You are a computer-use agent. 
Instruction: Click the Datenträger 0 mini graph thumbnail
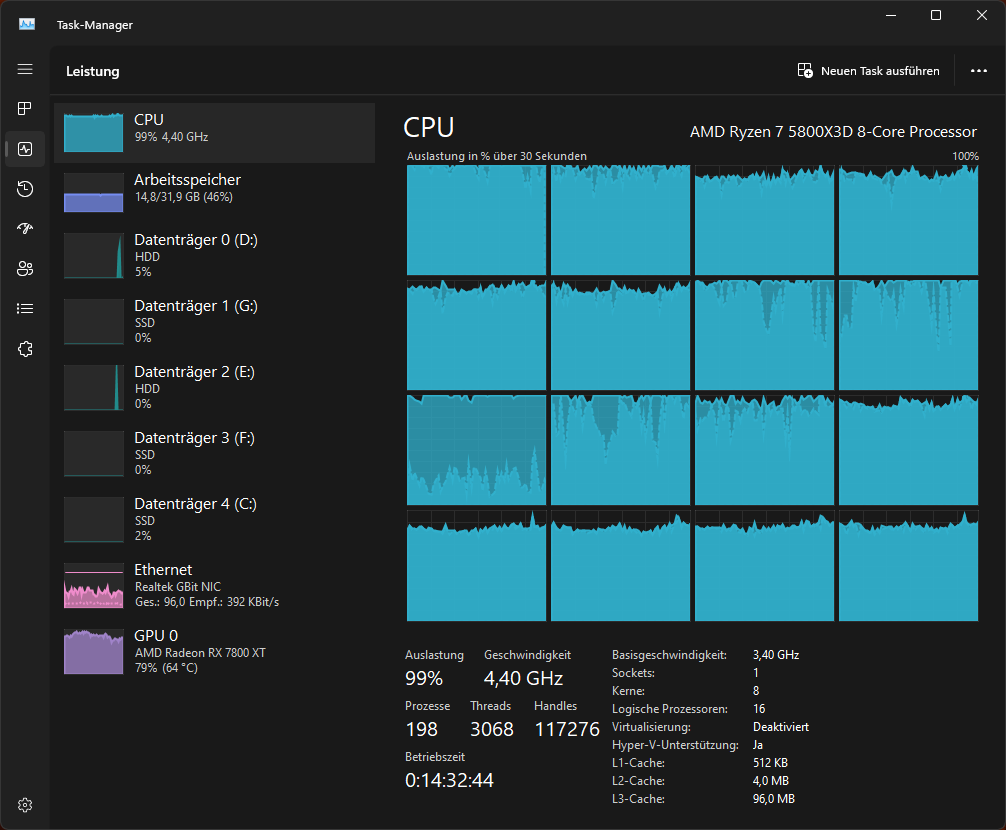coord(94,255)
